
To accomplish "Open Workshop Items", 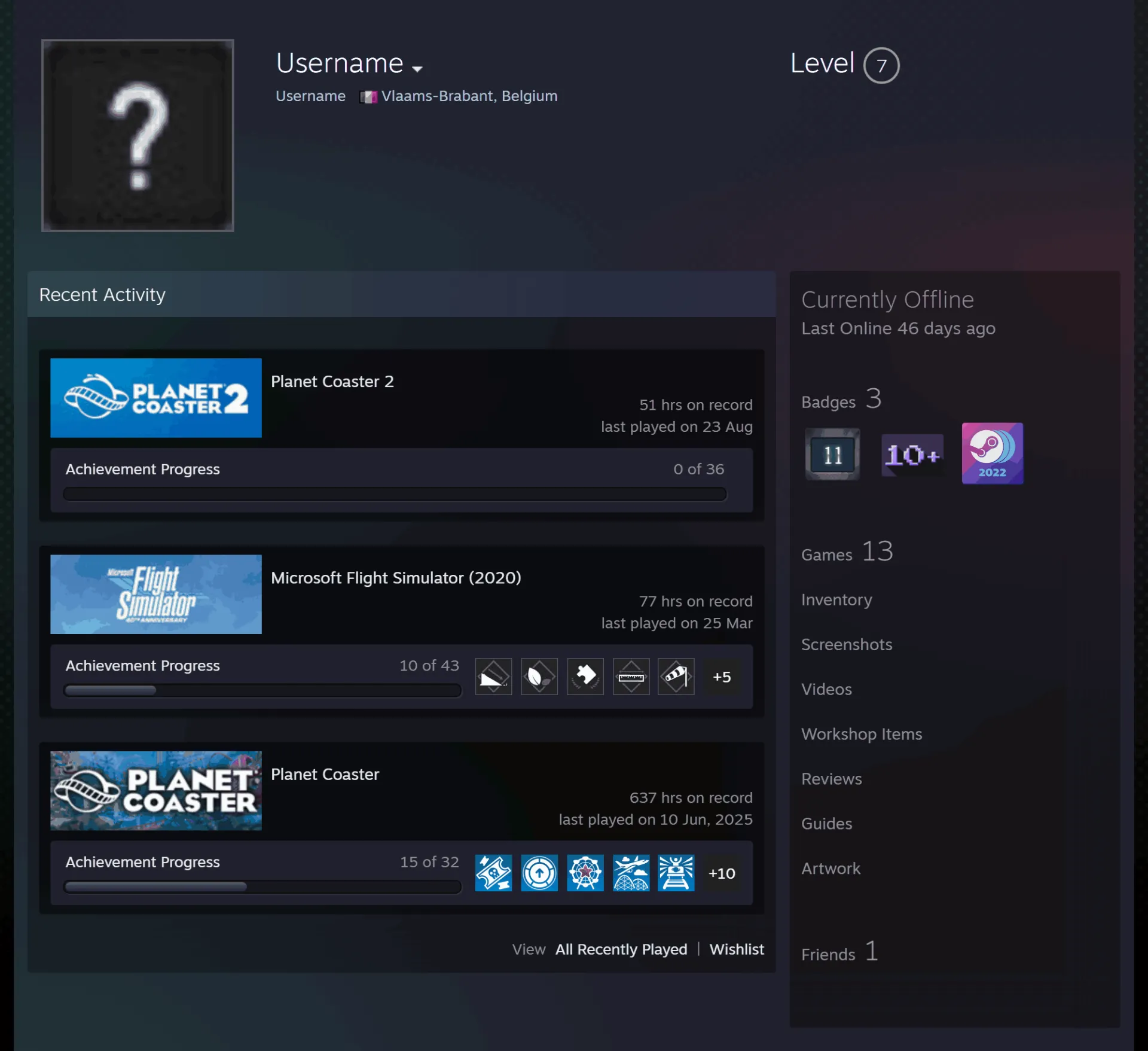I will [x=862, y=734].
